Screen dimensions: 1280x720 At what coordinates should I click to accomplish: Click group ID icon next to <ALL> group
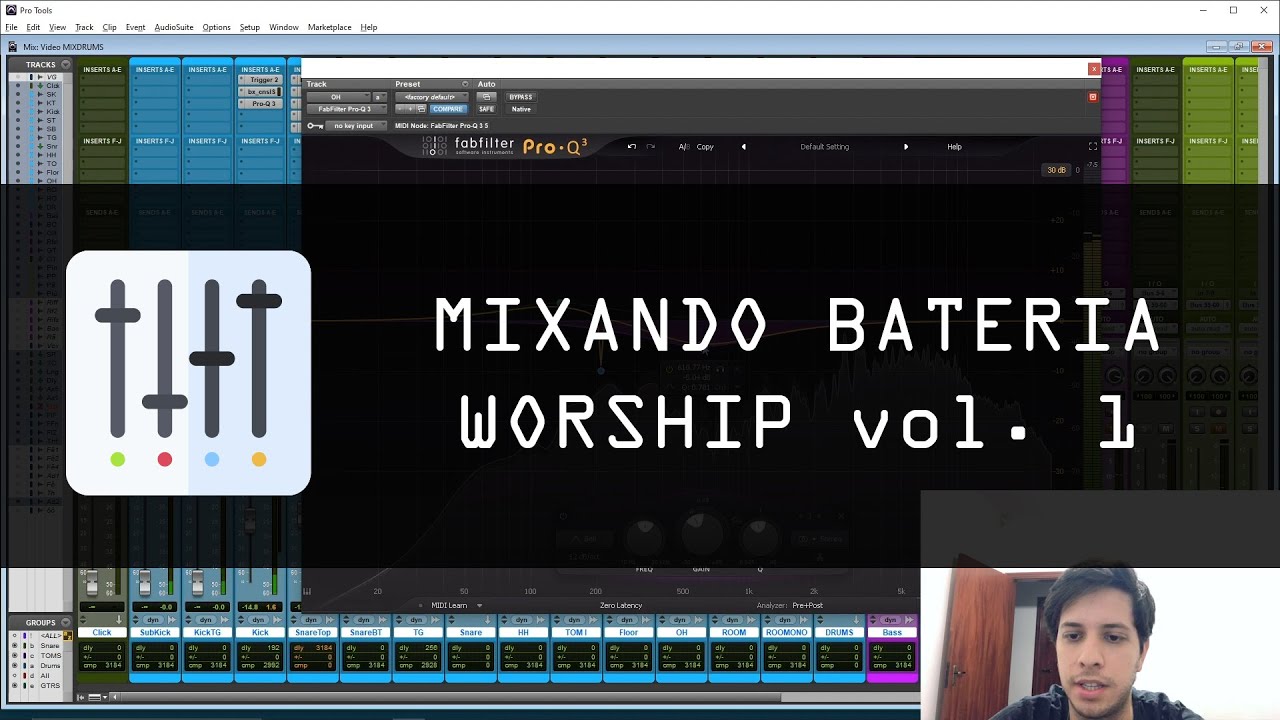click(x=67, y=636)
